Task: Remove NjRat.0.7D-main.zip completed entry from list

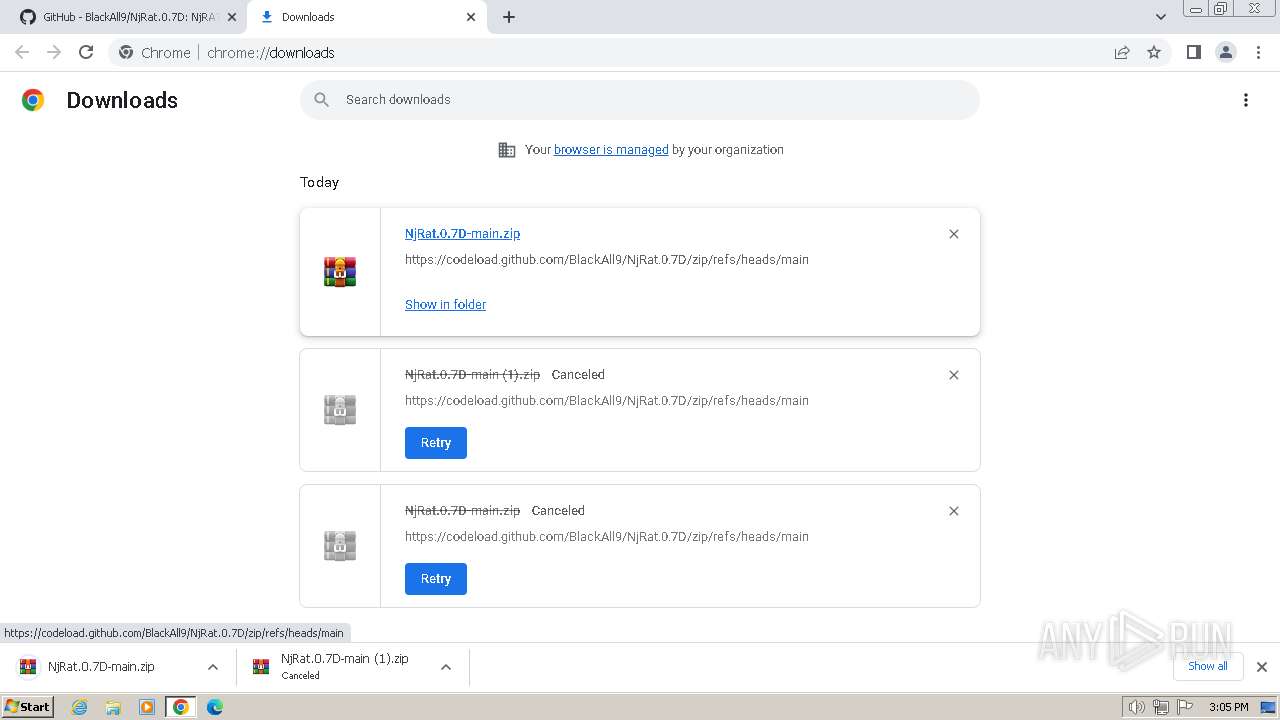Action: tap(954, 234)
